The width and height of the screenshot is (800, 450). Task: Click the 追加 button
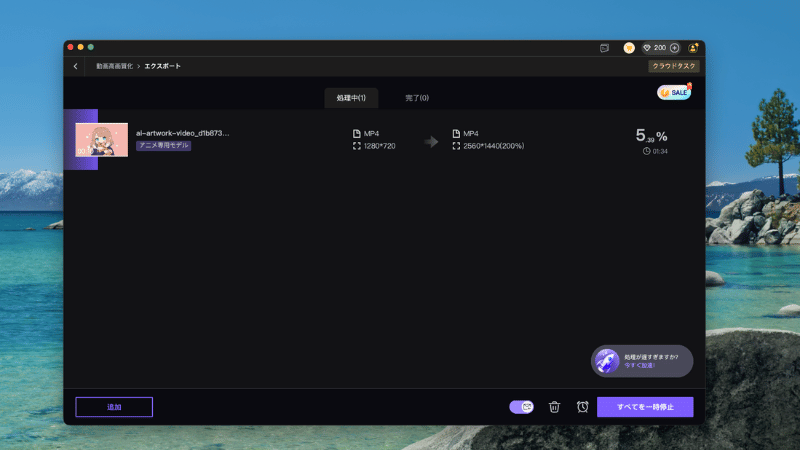(x=114, y=407)
